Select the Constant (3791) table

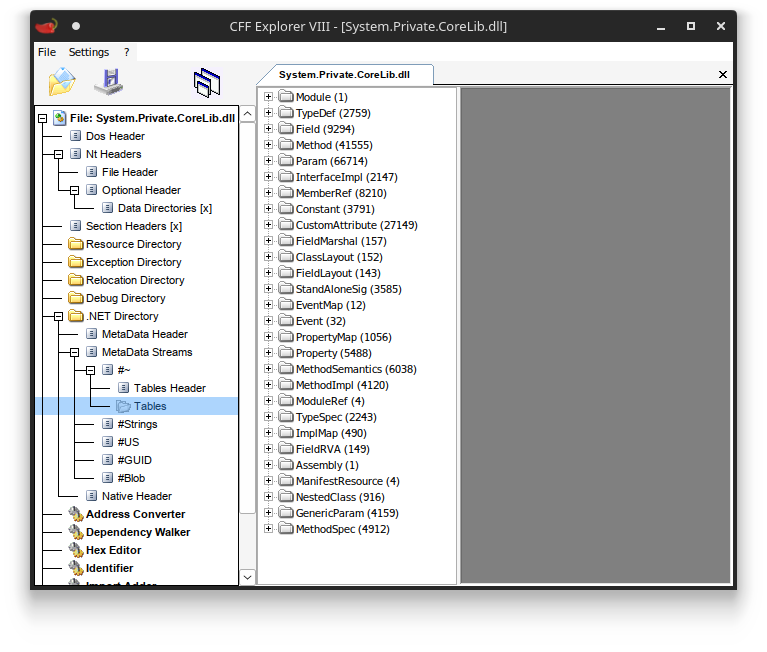(x=335, y=209)
